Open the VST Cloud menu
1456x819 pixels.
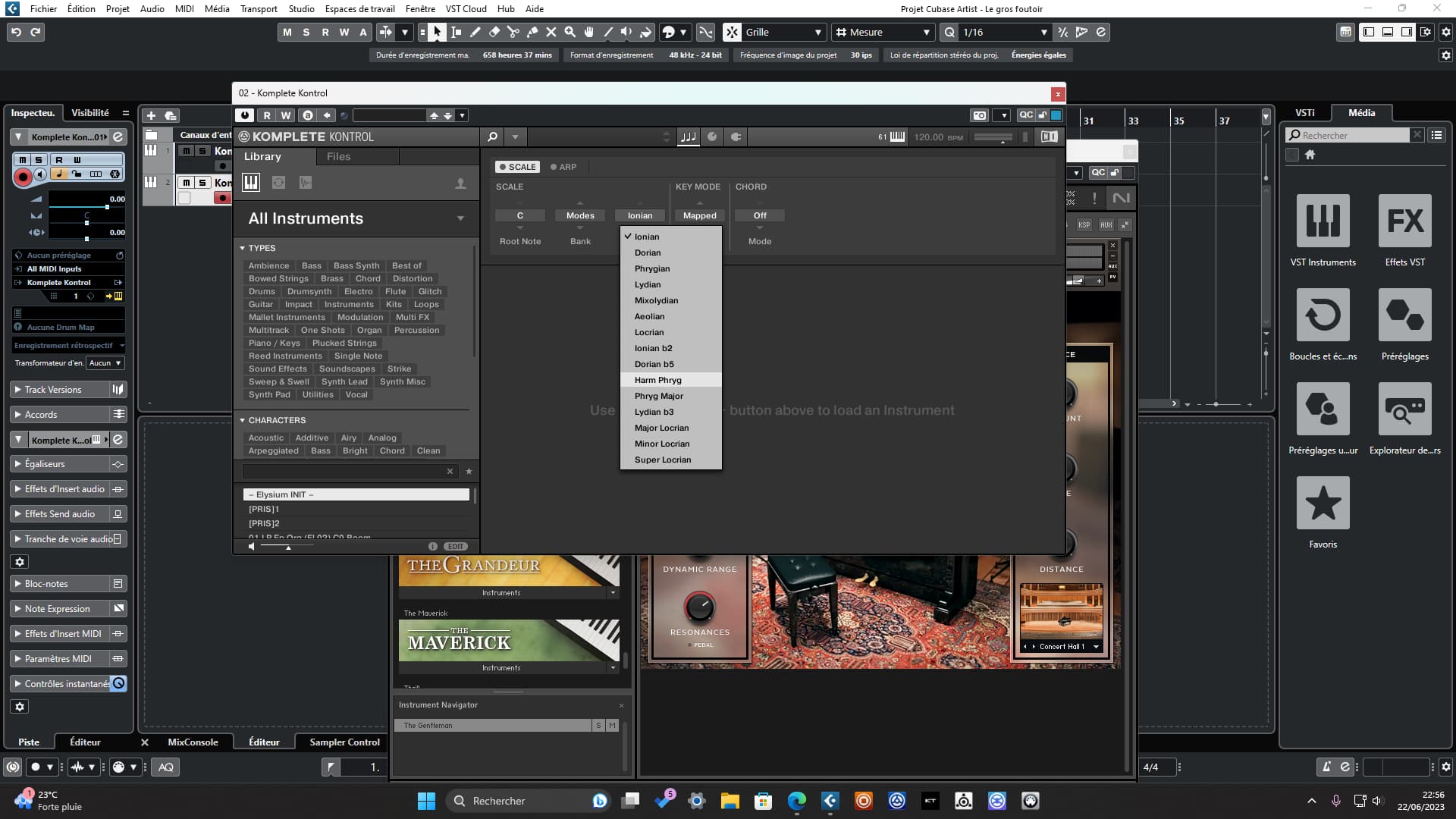(466, 8)
